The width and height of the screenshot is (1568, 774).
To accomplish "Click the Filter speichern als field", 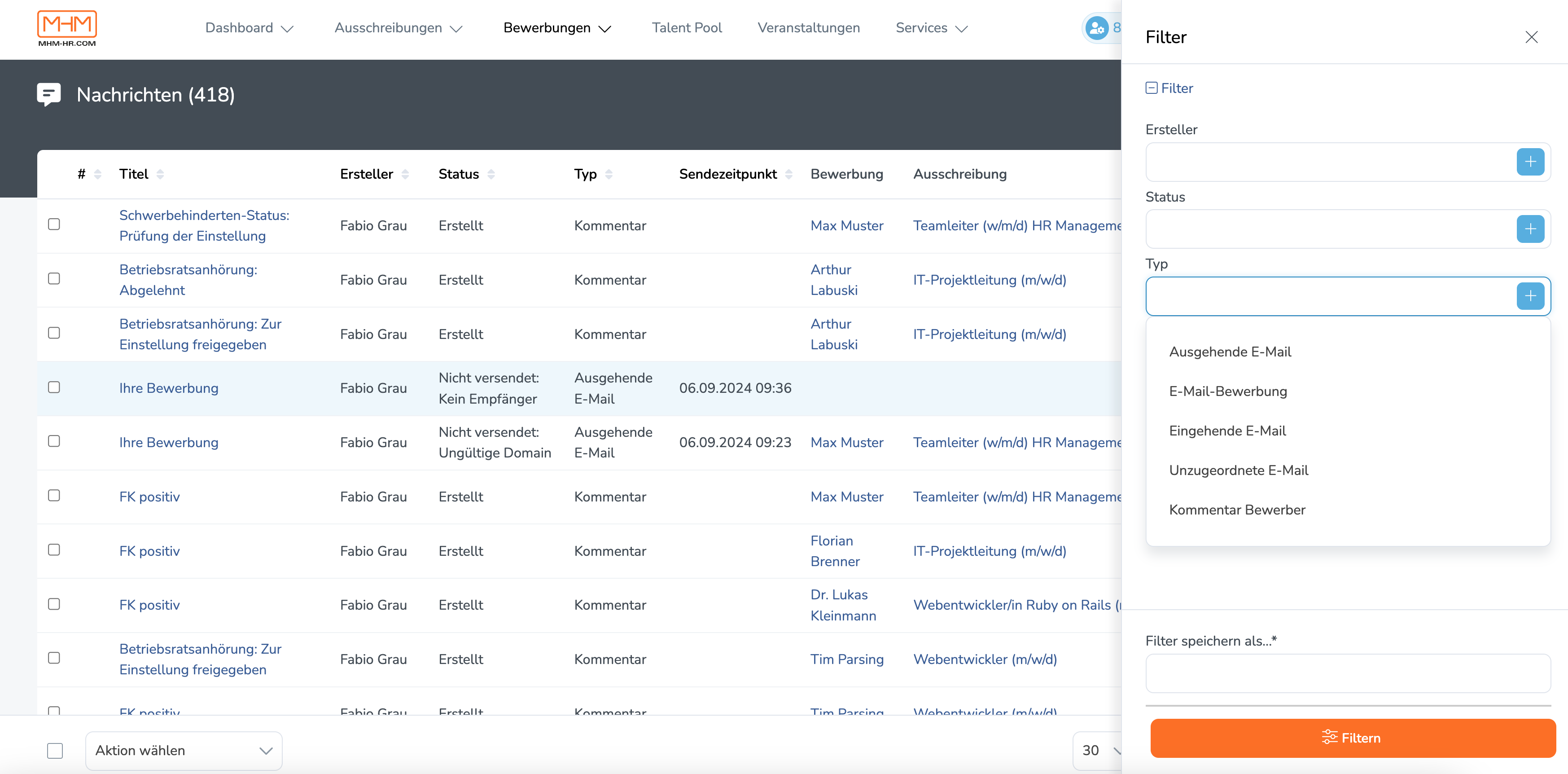I will [1348, 673].
